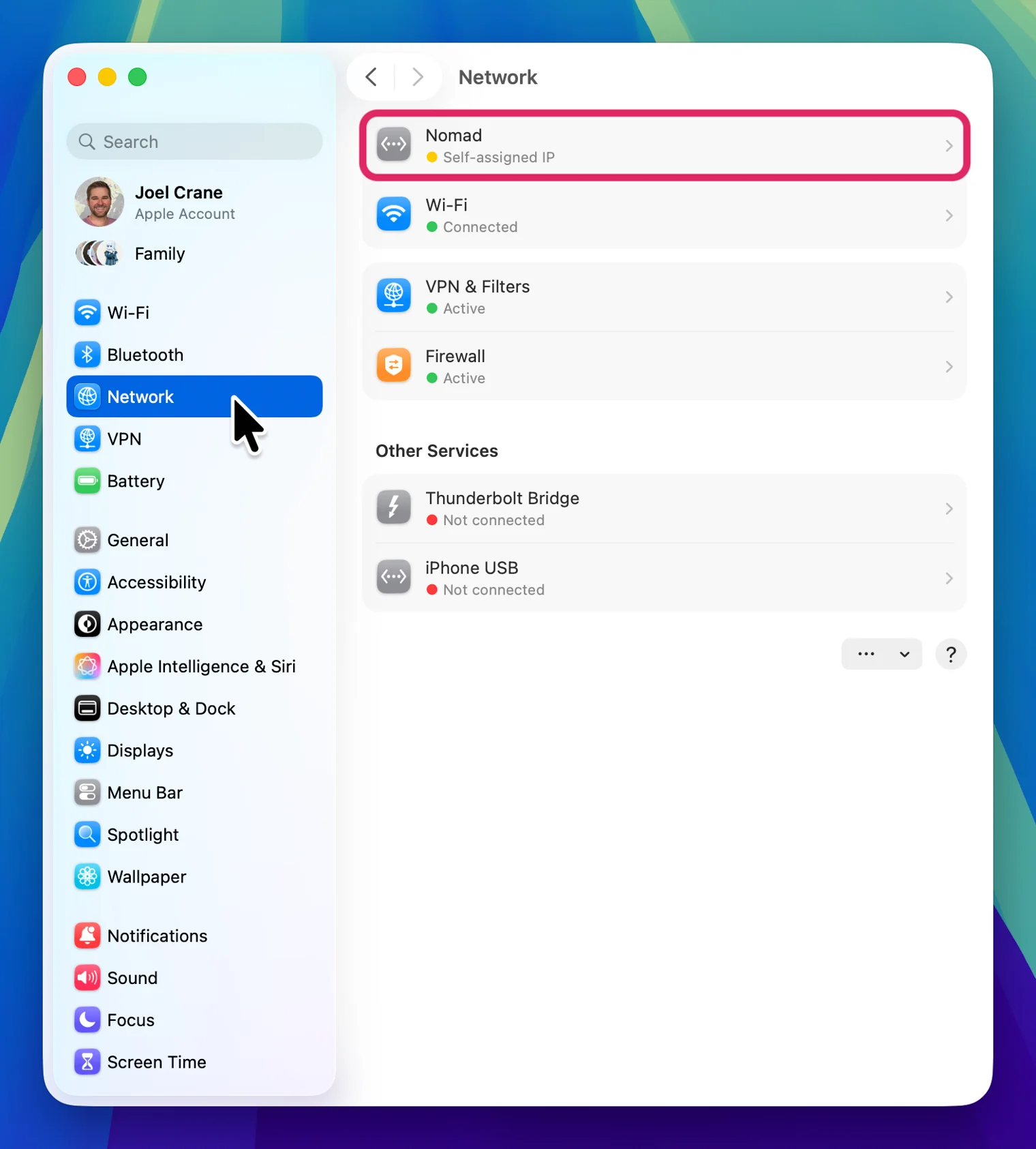Click the Thunderbolt Bridge lightning icon
Viewport: 1036px width, 1149px height.
(x=394, y=508)
